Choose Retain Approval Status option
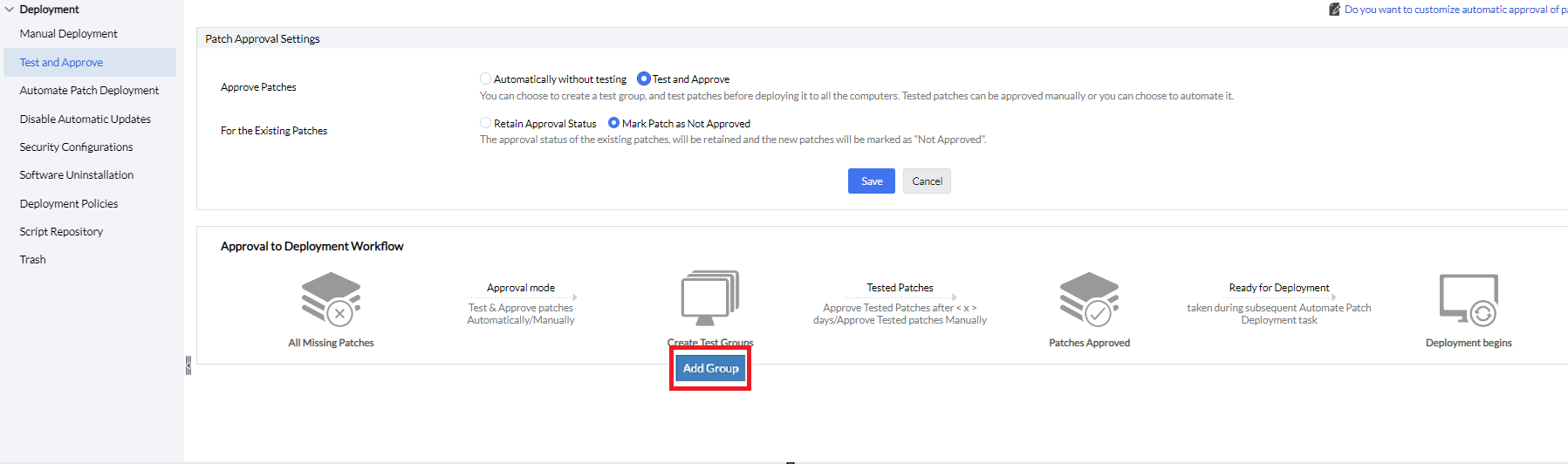Viewport: 1568px width, 464px height. coord(486,124)
